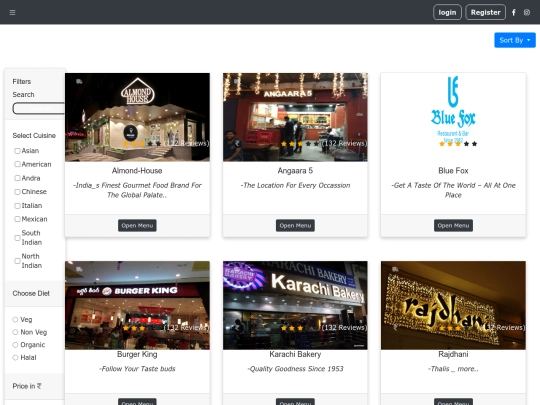Click the Almond-House restaurant photo

(x=137, y=117)
